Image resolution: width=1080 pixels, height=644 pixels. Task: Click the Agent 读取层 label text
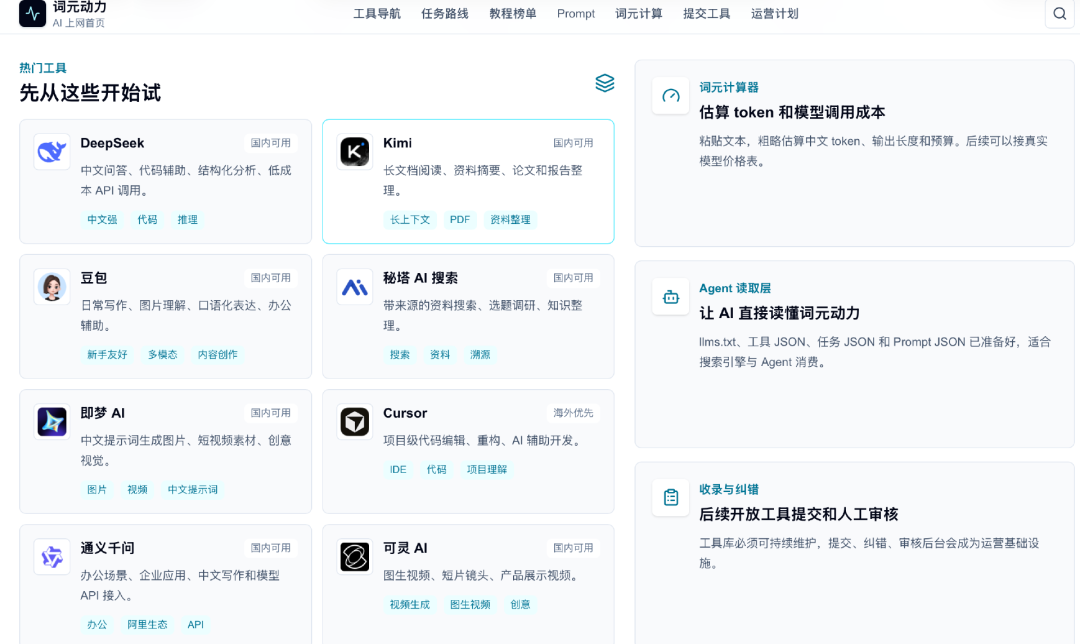pyautogui.click(x=735, y=289)
